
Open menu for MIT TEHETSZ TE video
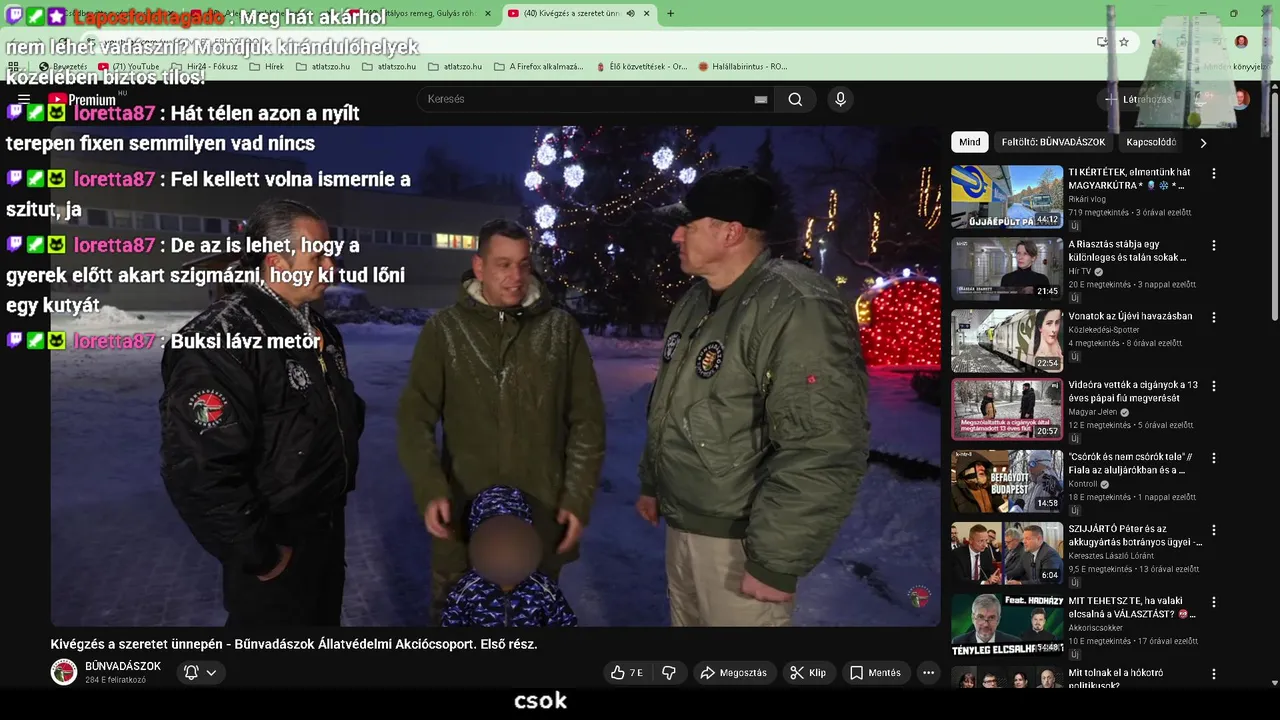point(1214,602)
